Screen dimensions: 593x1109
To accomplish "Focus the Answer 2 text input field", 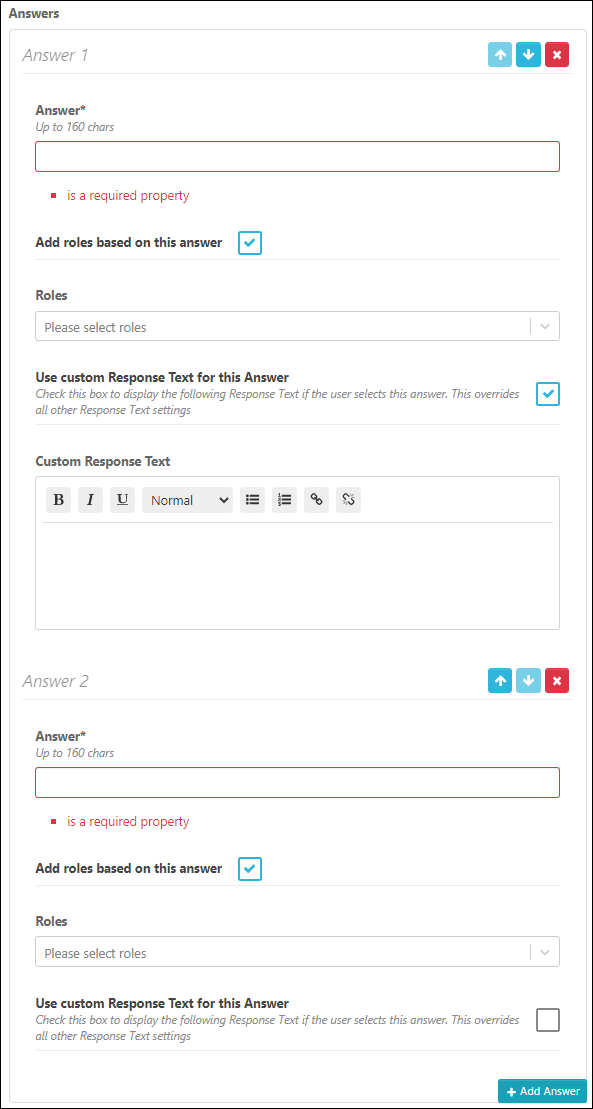I will click(x=297, y=782).
